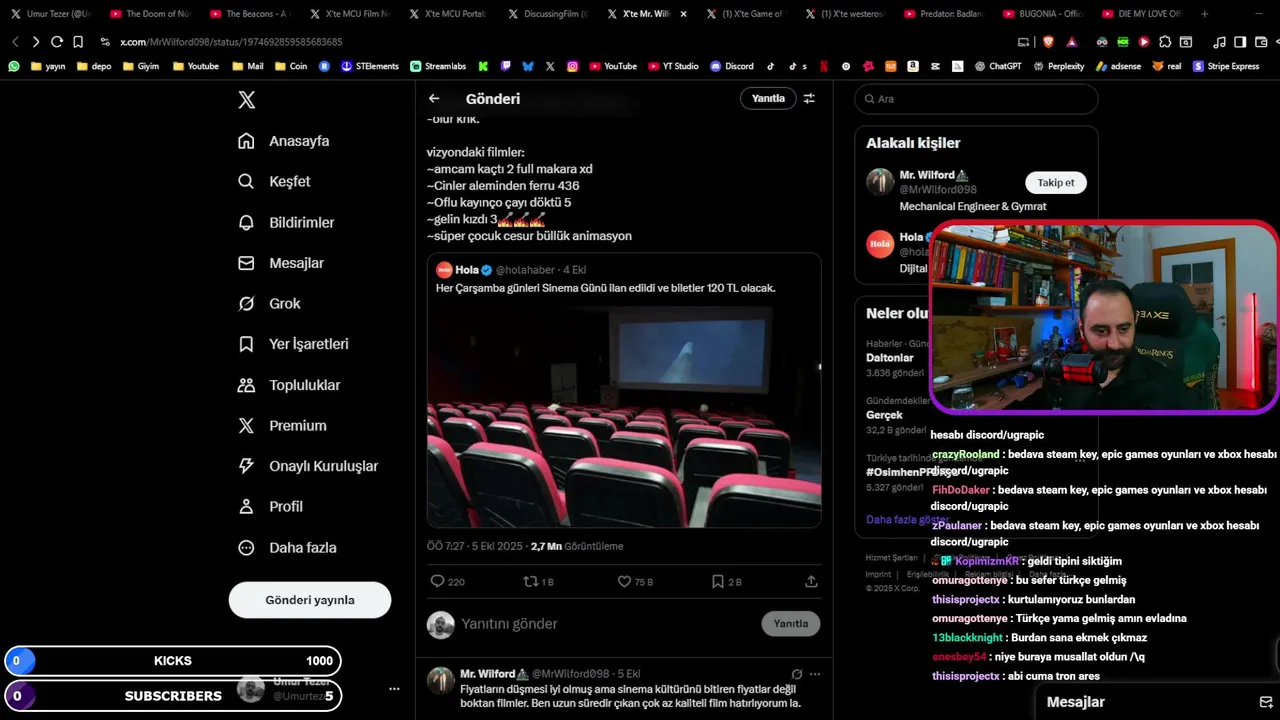This screenshot has width=1280, height=720.
Task: Click Brave shields lion icon
Action: coord(1048,42)
